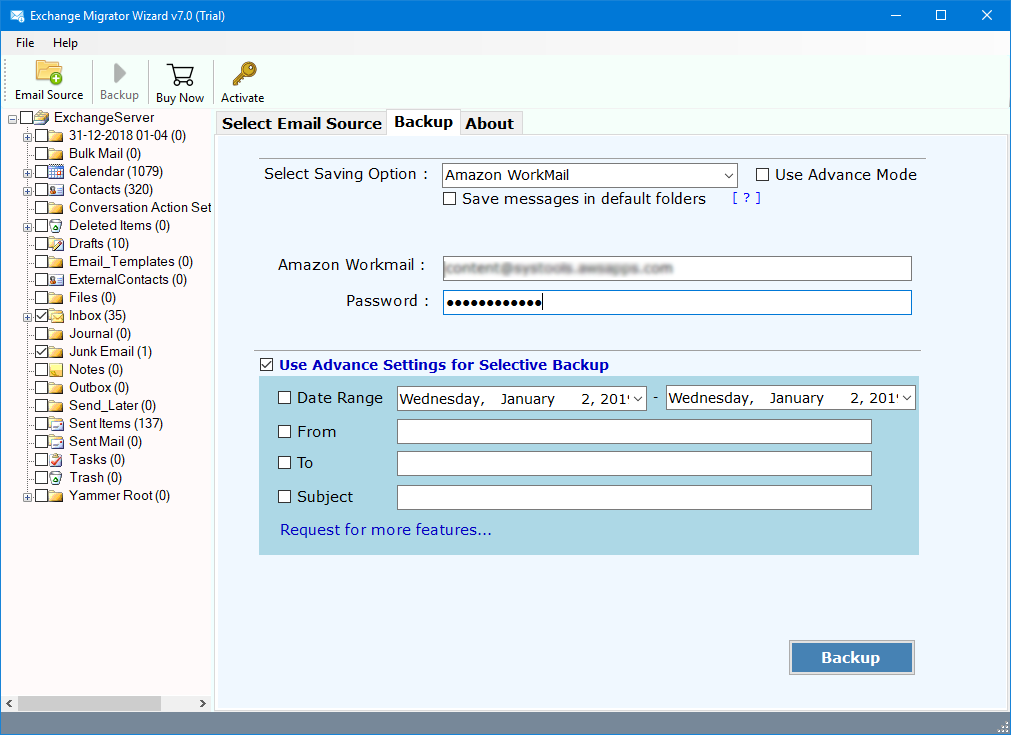Click the Journal folder icon
The height and width of the screenshot is (735, 1011).
(x=56, y=334)
